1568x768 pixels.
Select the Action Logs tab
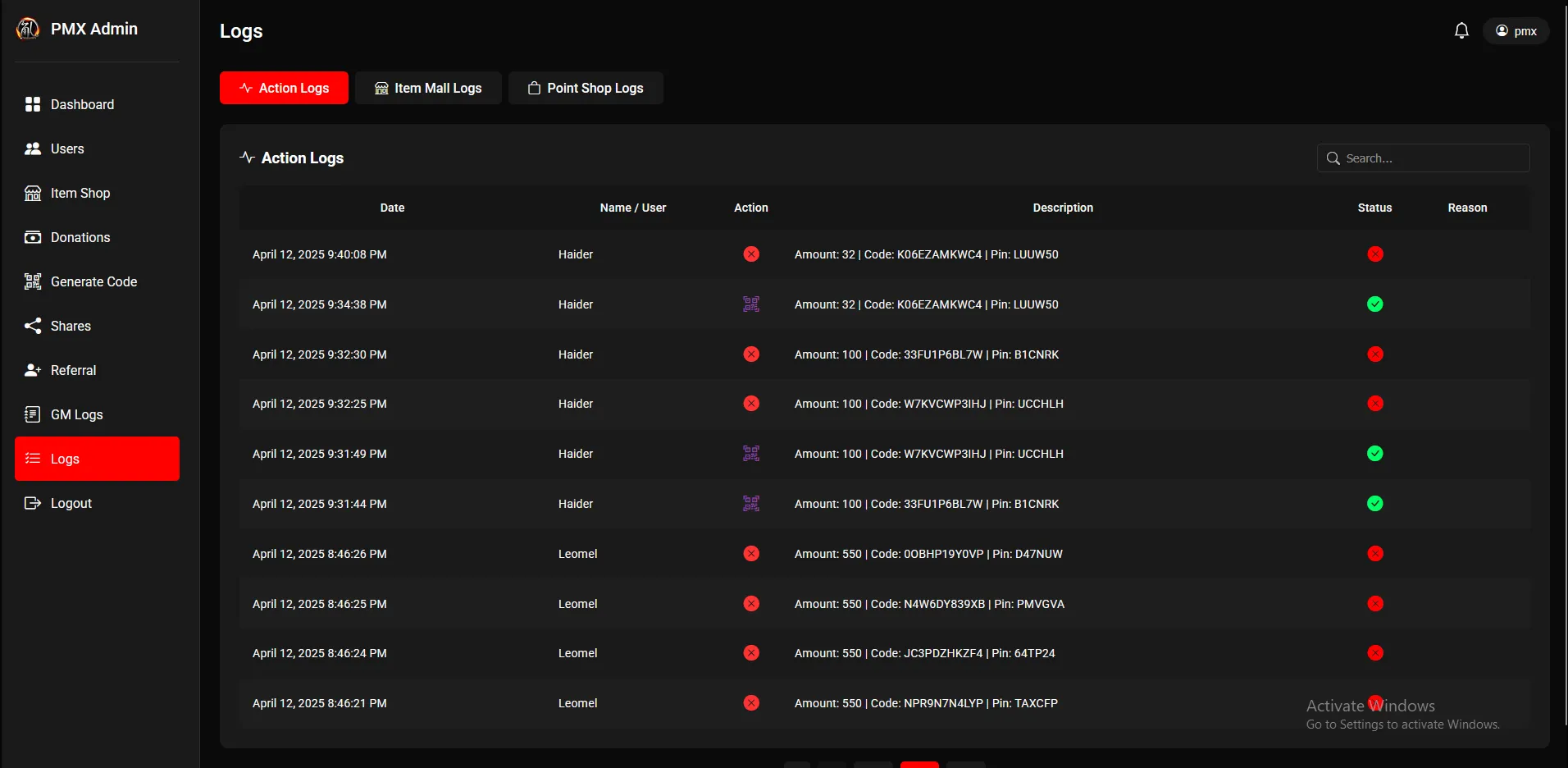(284, 88)
